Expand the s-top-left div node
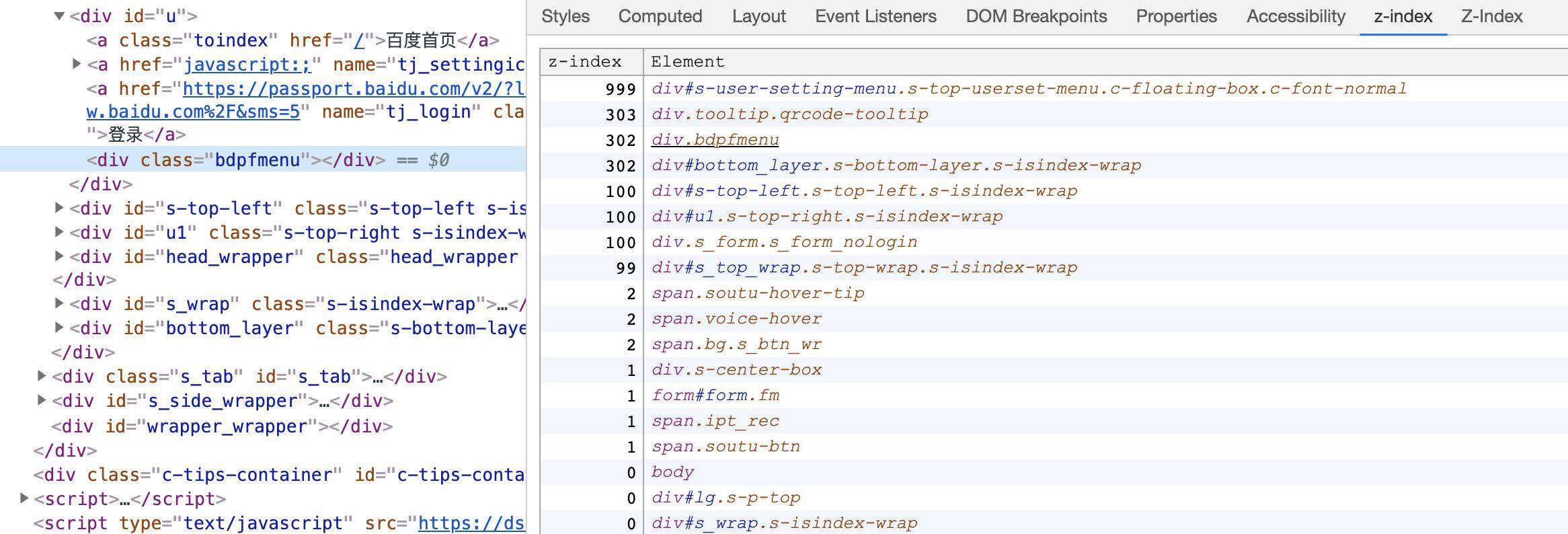The height and width of the screenshot is (534, 1568). pyautogui.click(x=59, y=208)
